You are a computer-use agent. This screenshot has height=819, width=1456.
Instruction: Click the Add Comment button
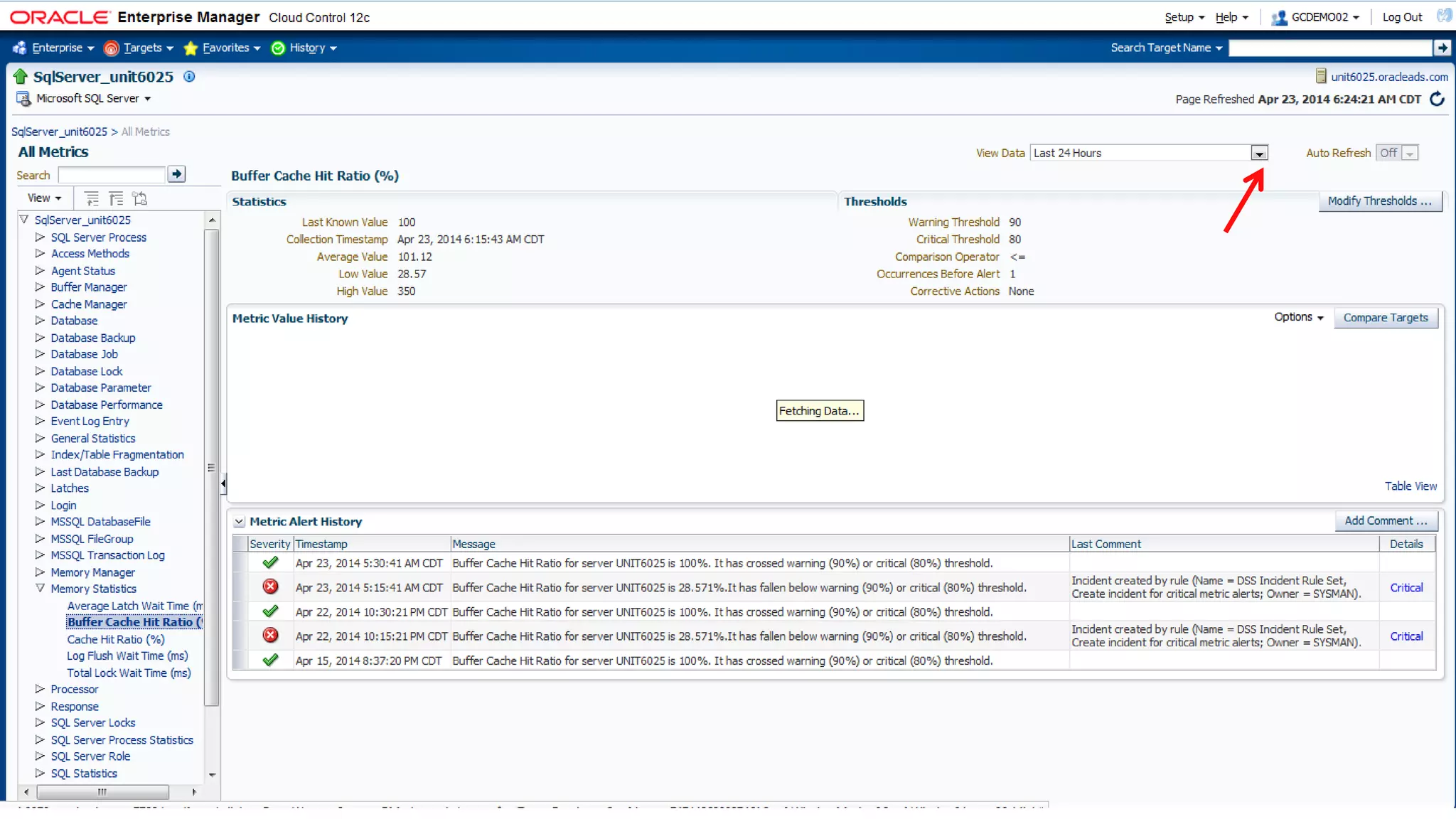[x=1386, y=520]
